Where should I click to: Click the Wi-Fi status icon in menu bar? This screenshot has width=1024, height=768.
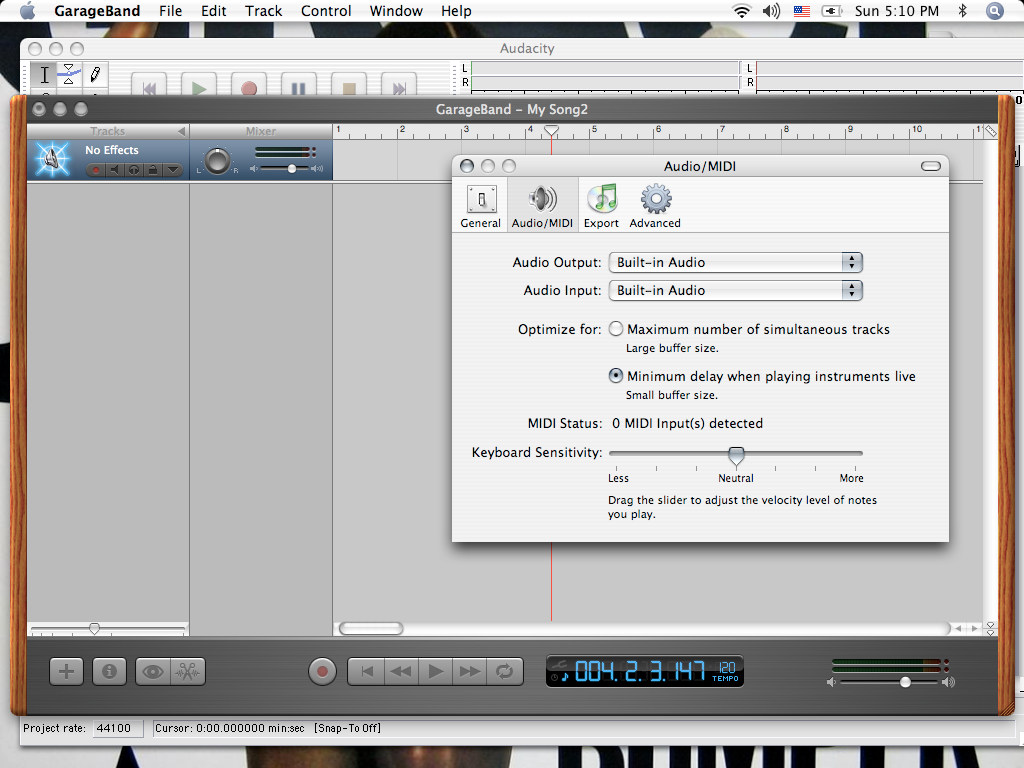pos(741,10)
